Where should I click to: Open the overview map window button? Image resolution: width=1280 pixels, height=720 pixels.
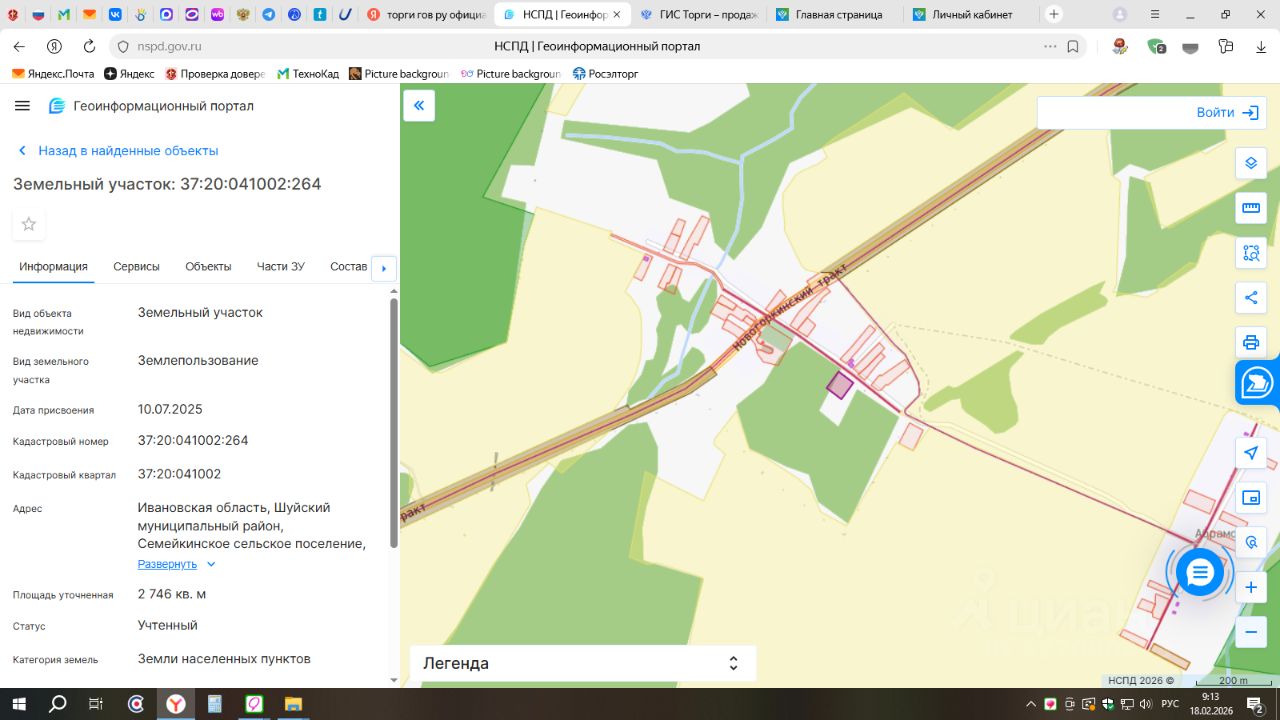coord(1251,498)
